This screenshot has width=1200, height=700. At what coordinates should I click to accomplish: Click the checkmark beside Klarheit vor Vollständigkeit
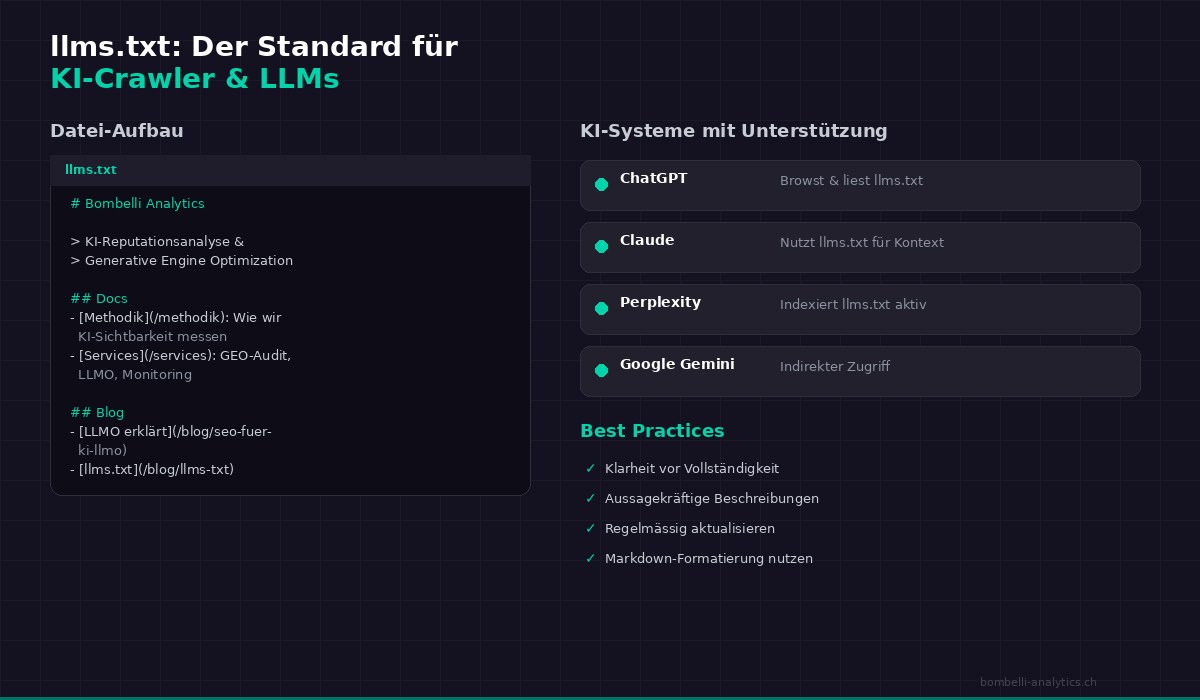click(x=590, y=468)
